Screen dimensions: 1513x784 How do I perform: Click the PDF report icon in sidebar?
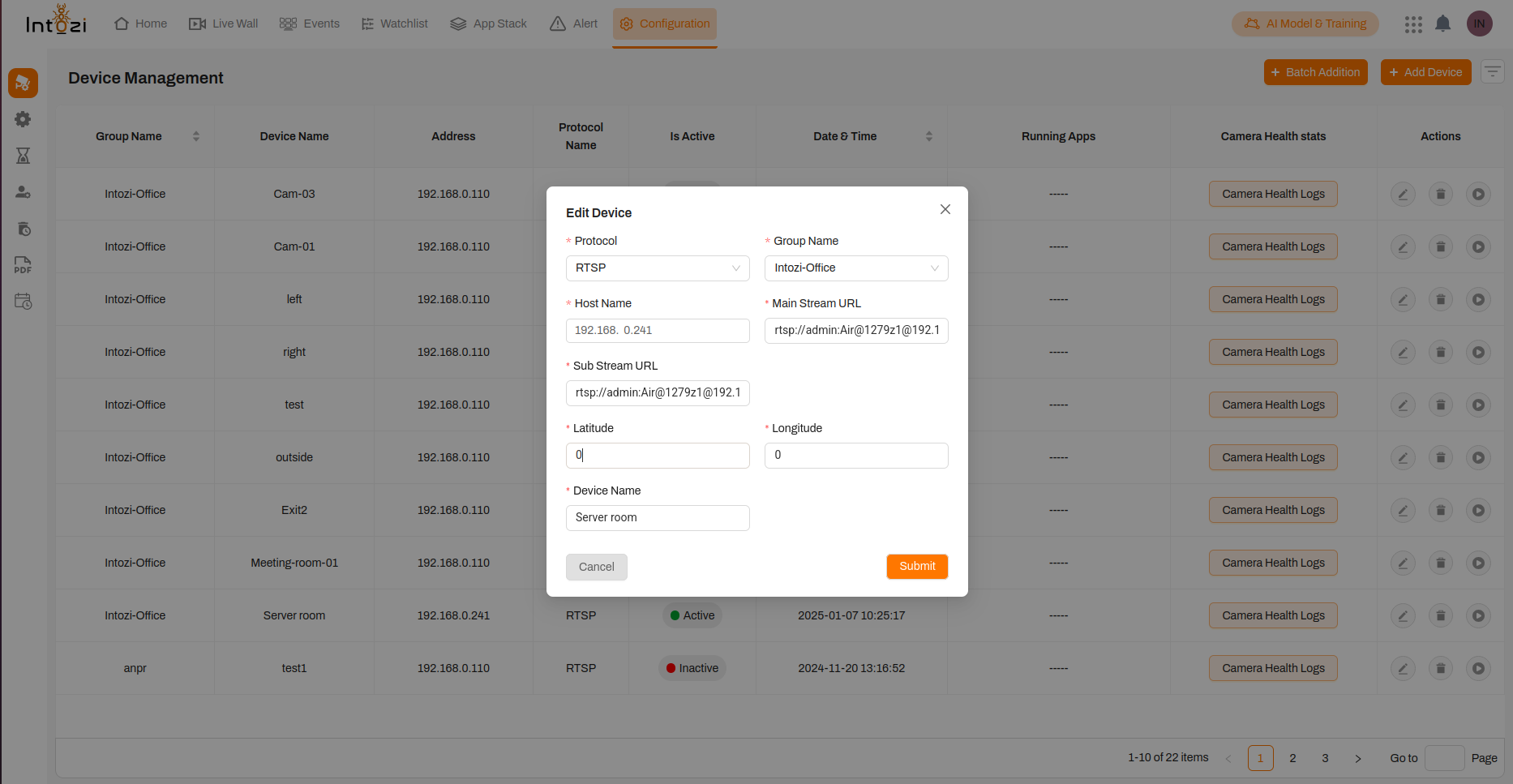click(x=23, y=265)
